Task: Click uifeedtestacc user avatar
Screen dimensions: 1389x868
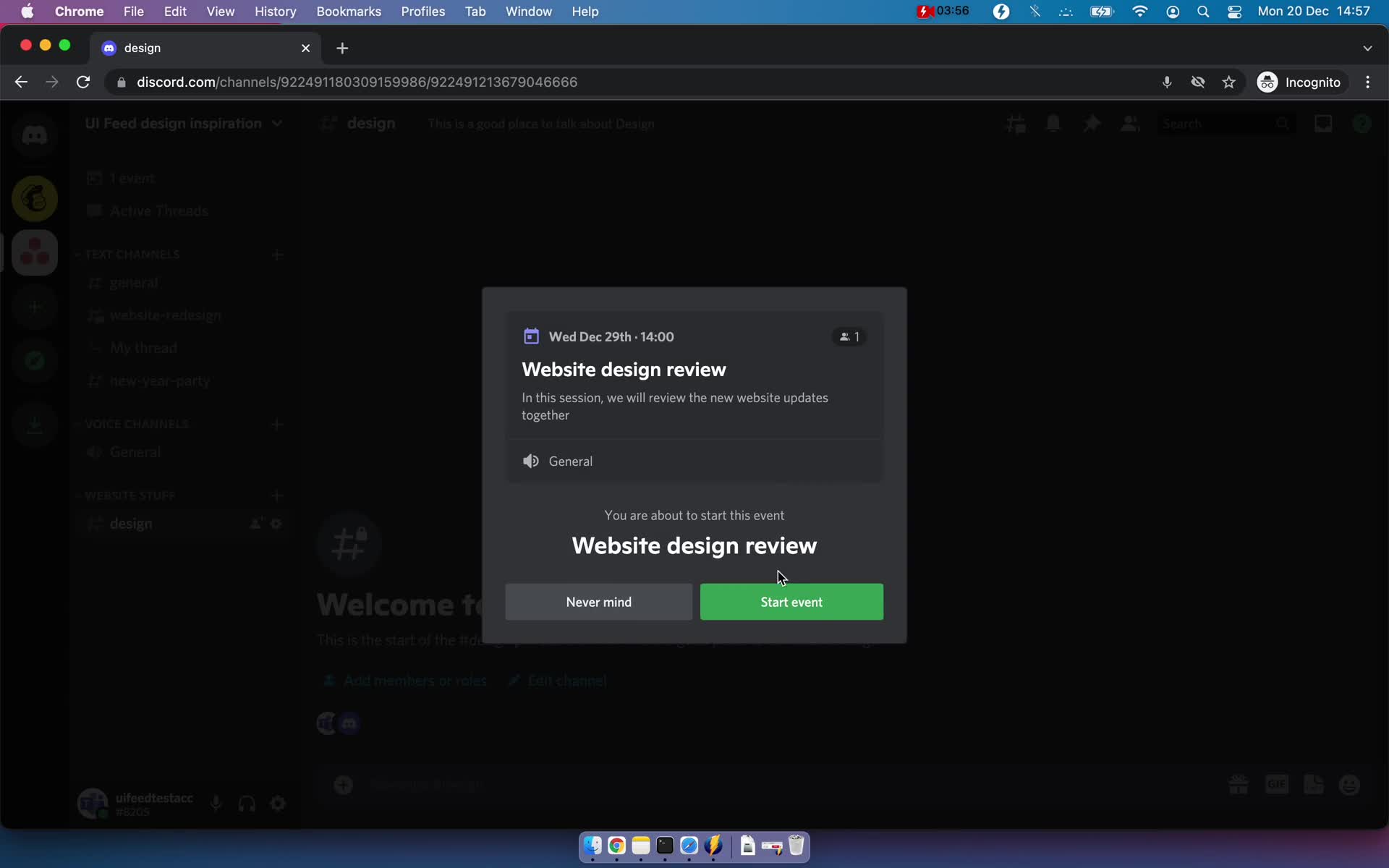Action: click(93, 803)
